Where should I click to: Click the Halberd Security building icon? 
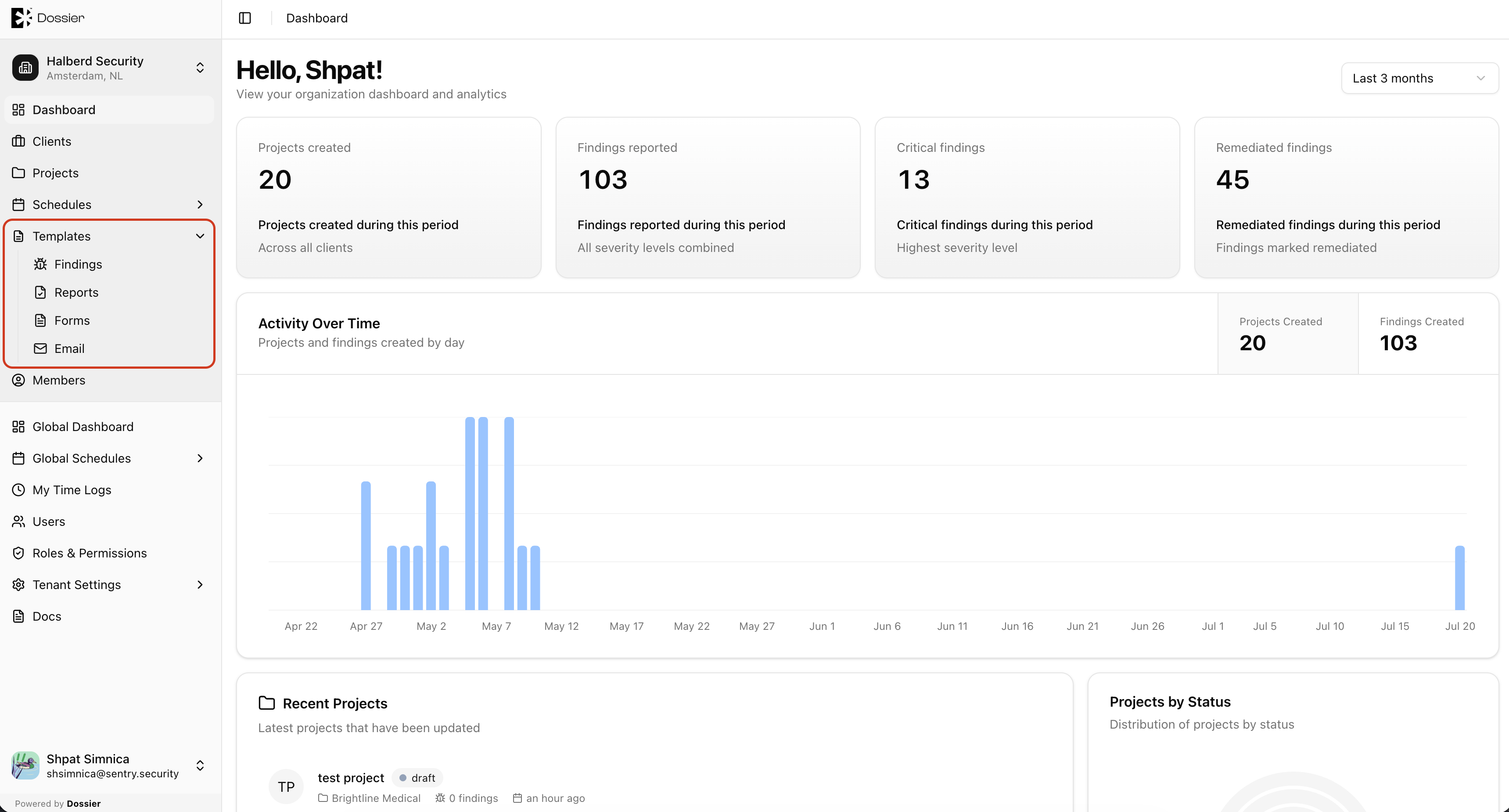tap(25, 68)
